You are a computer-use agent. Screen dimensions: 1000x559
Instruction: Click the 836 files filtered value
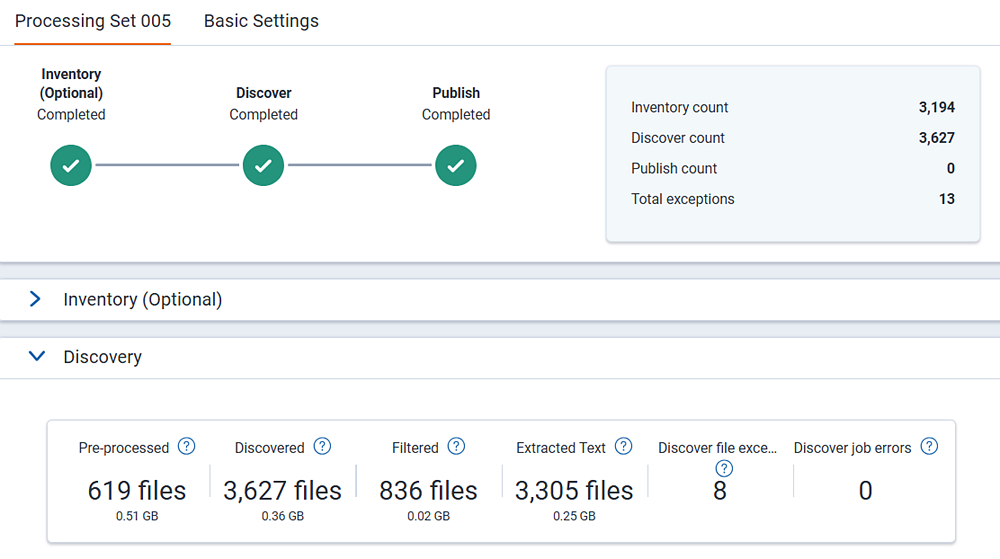428,491
